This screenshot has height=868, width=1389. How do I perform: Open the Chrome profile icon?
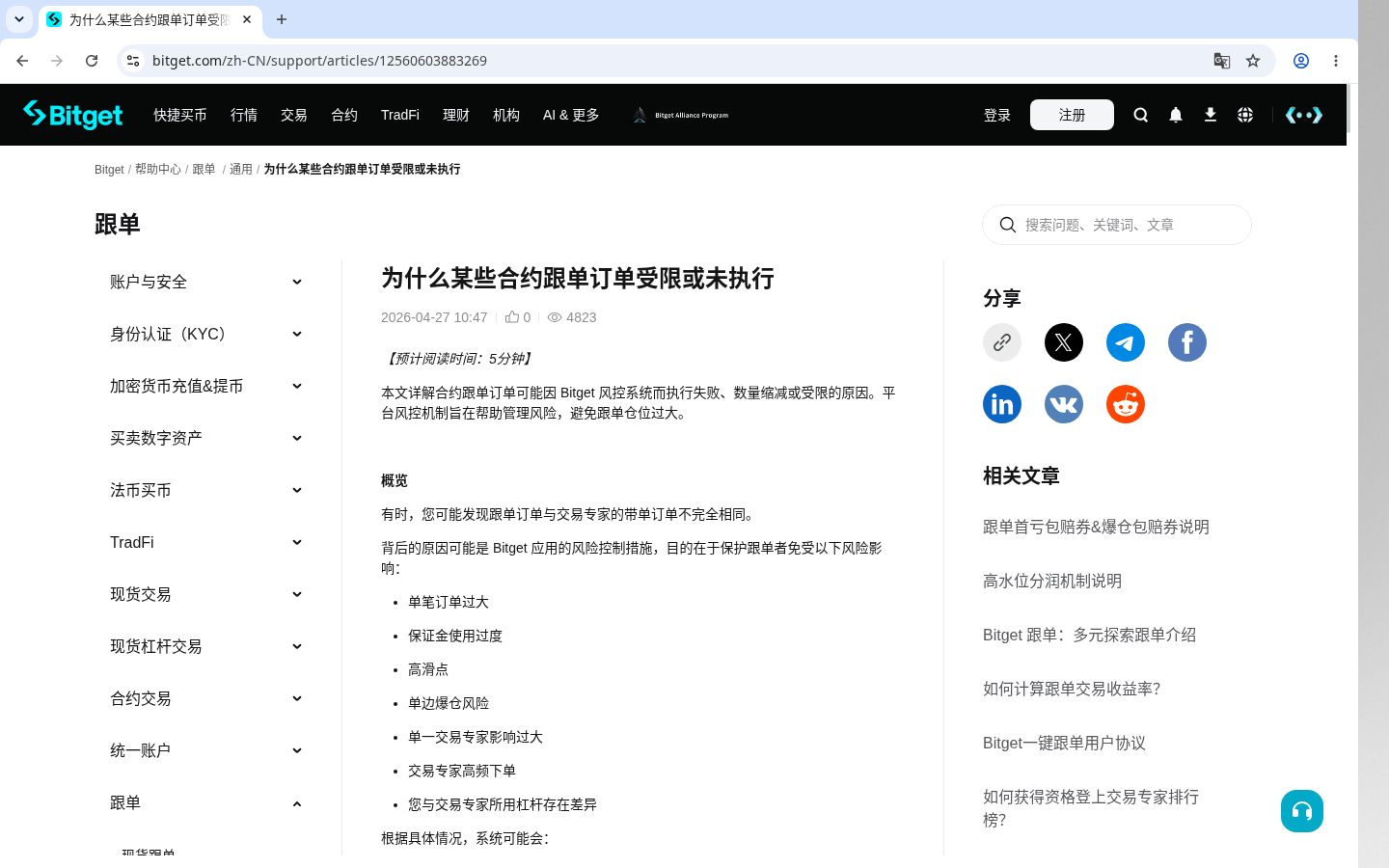coord(1301,61)
